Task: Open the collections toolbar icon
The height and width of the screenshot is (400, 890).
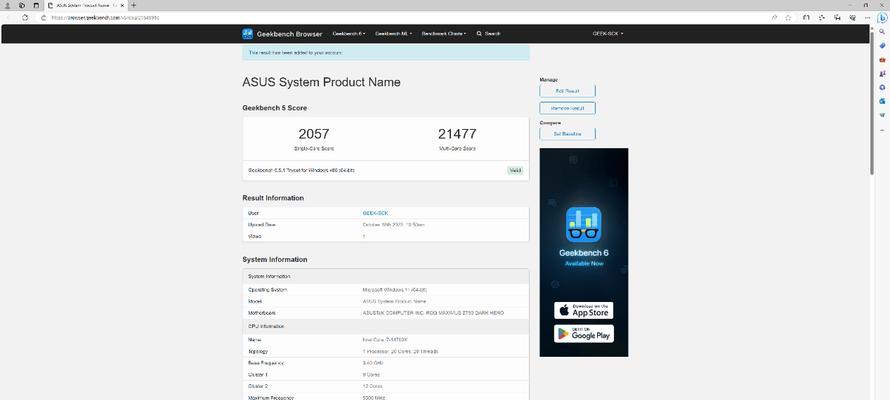Action: tap(837, 18)
